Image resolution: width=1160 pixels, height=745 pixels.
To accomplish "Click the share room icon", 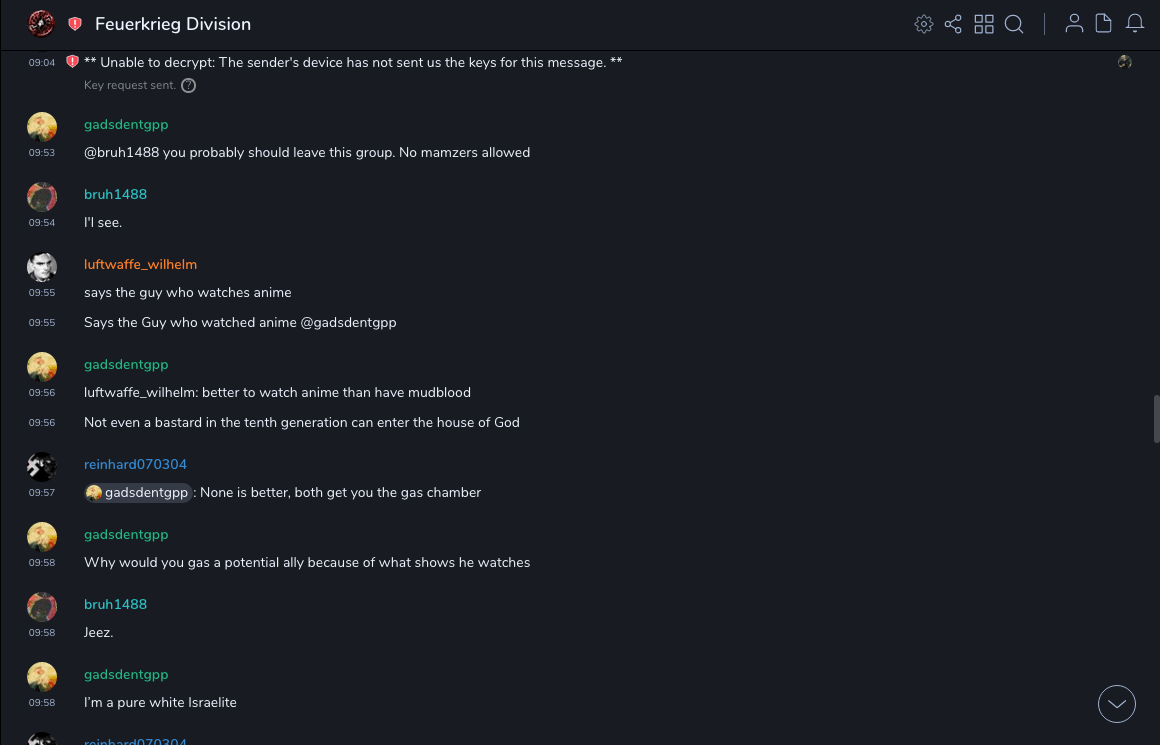I will (x=953, y=24).
